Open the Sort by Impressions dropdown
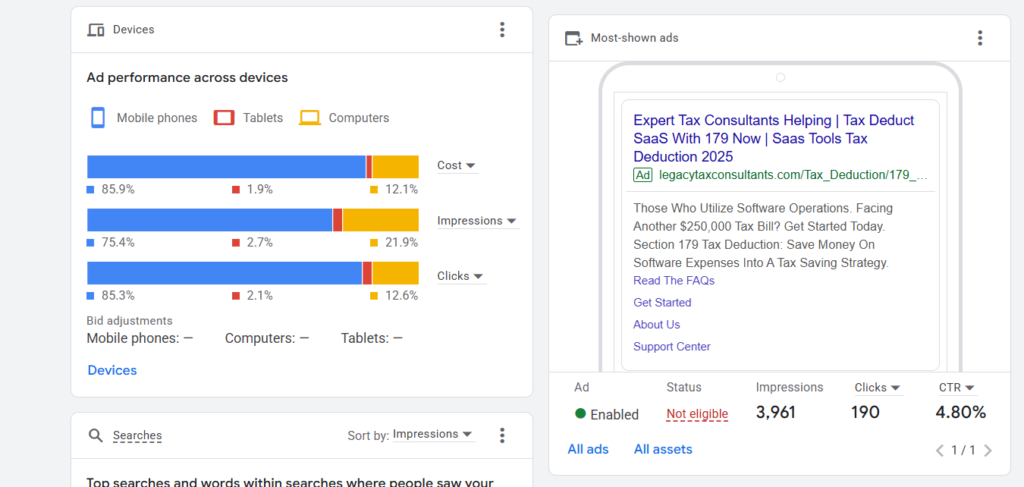The image size is (1024, 487). point(433,434)
